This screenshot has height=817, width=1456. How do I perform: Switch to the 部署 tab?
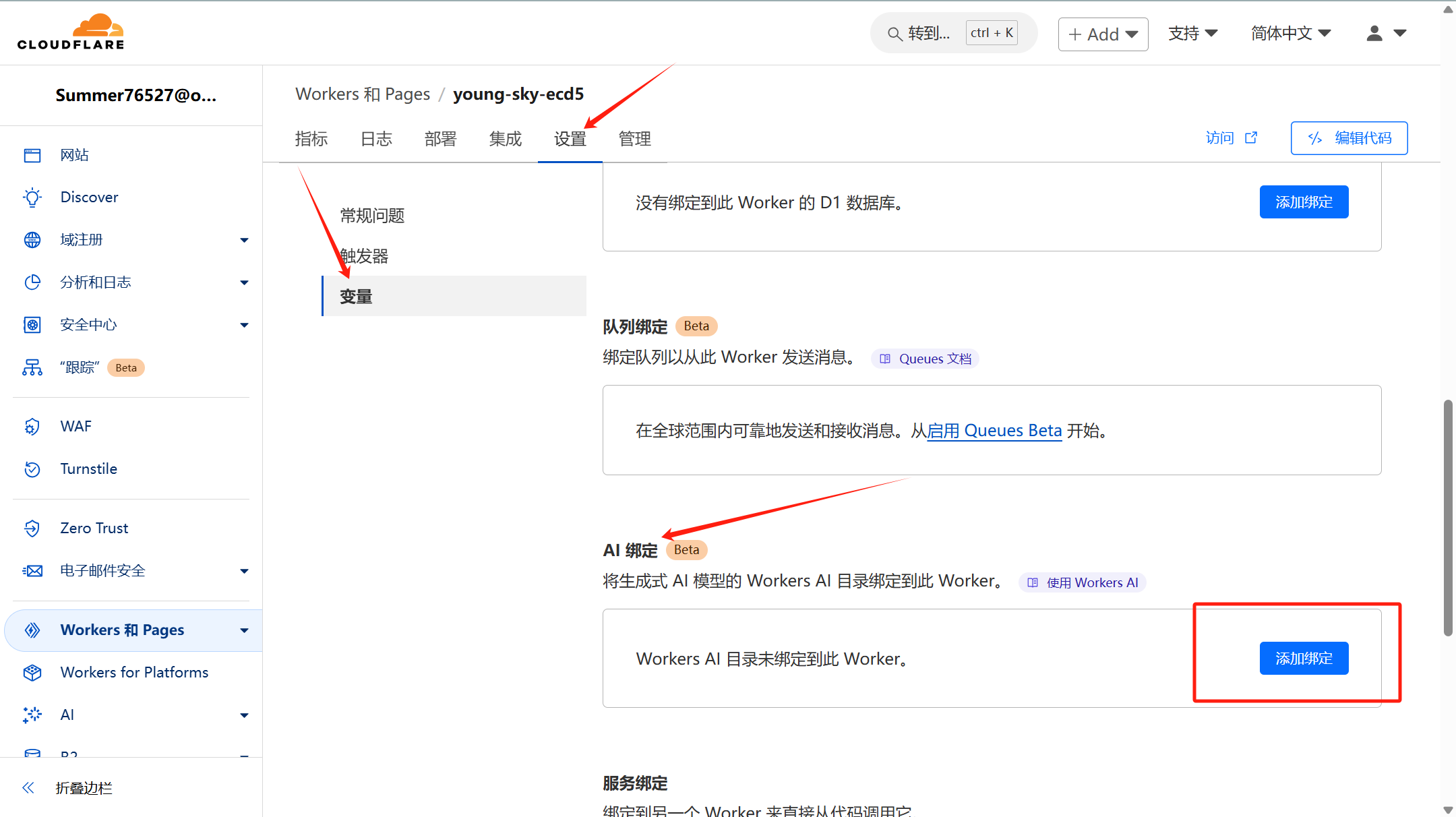[440, 139]
